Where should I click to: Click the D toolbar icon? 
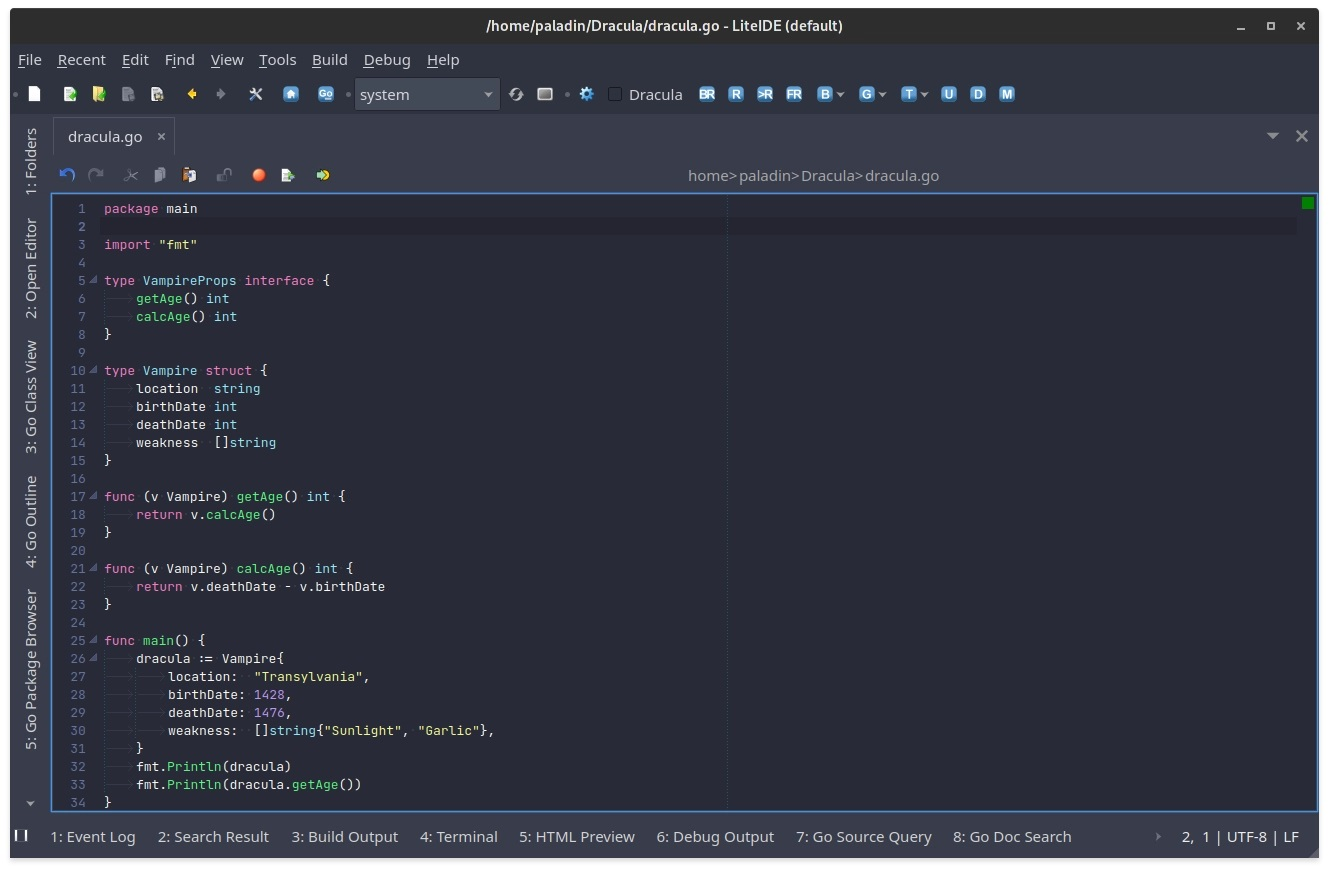pos(978,94)
